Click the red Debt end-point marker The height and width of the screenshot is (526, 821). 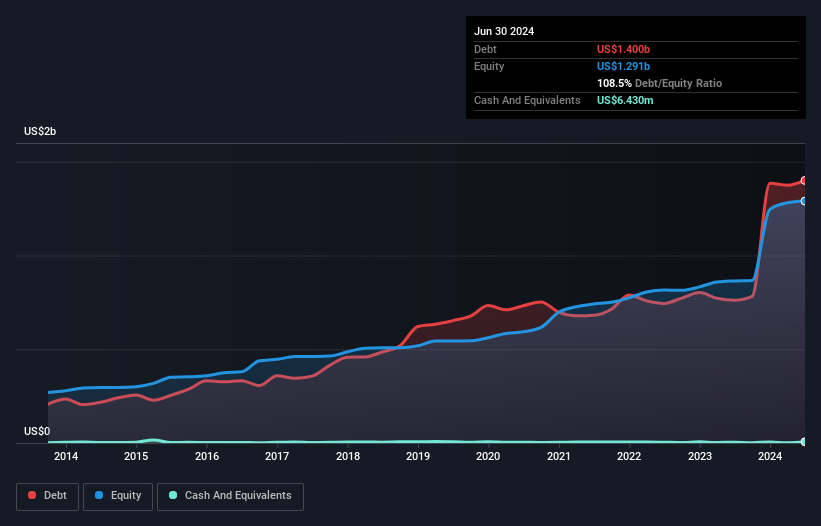(x=804, y=181)
